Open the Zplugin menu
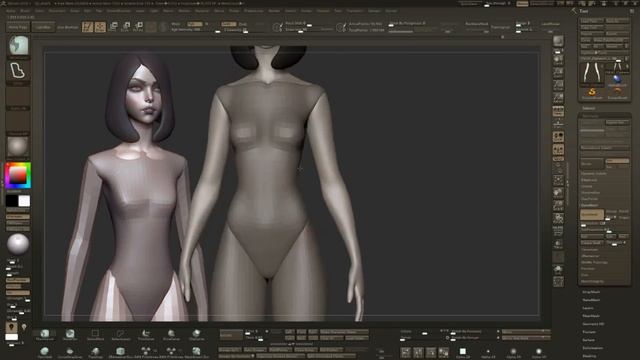 point(374,11)
